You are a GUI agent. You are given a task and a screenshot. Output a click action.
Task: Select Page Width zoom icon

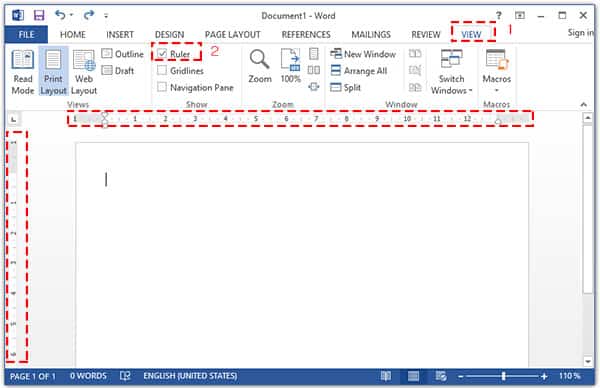(x=314, y=87)
